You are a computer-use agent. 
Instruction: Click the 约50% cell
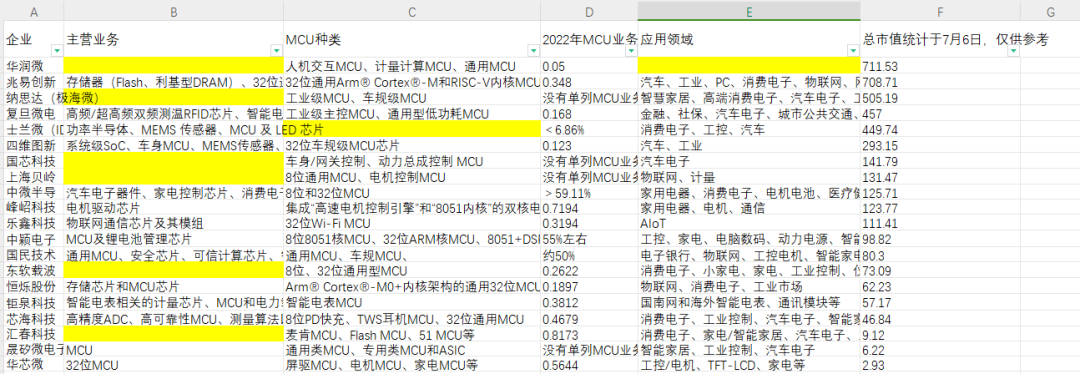(x=589, y=256)
